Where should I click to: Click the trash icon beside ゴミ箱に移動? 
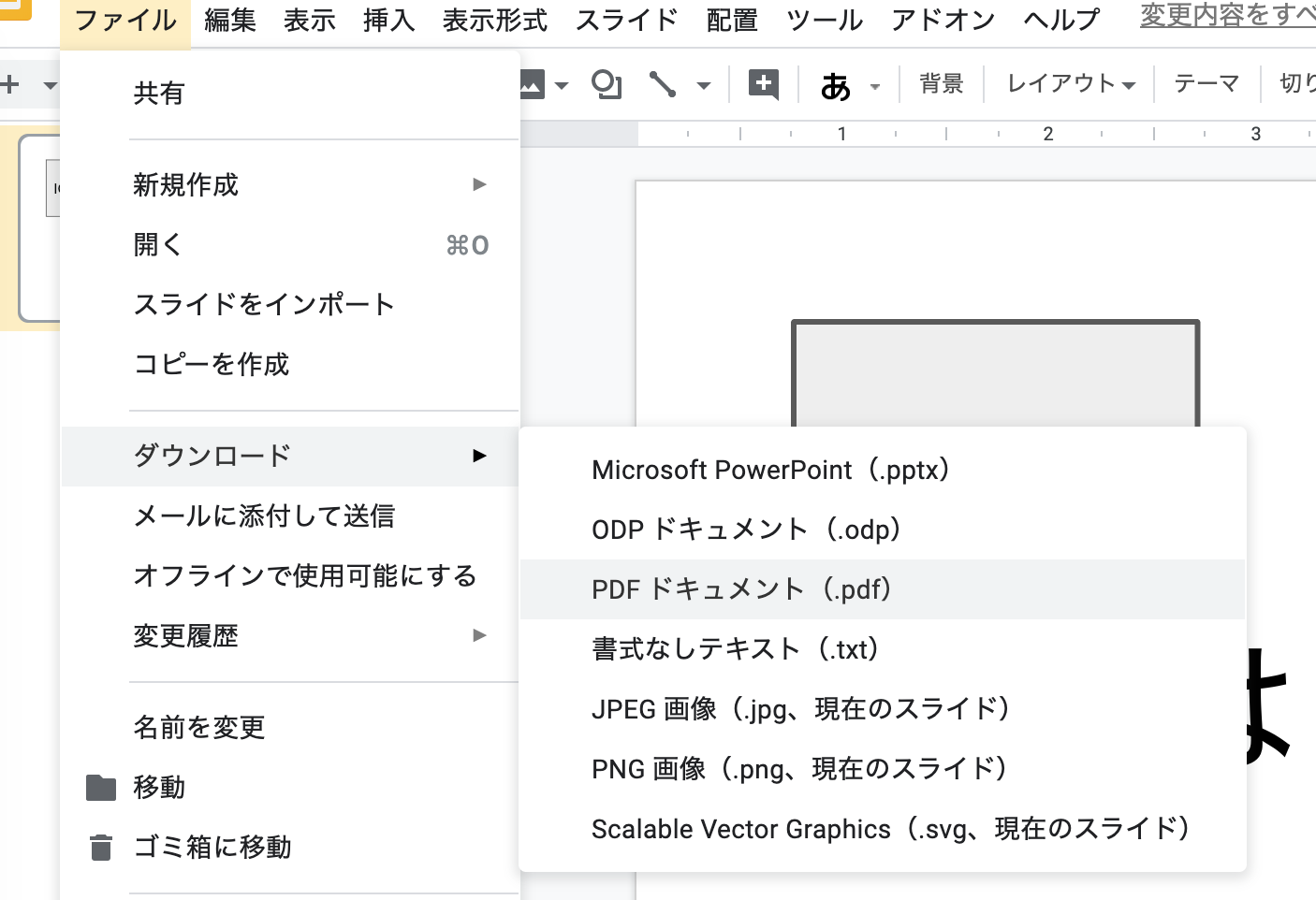tap(100, 848)
